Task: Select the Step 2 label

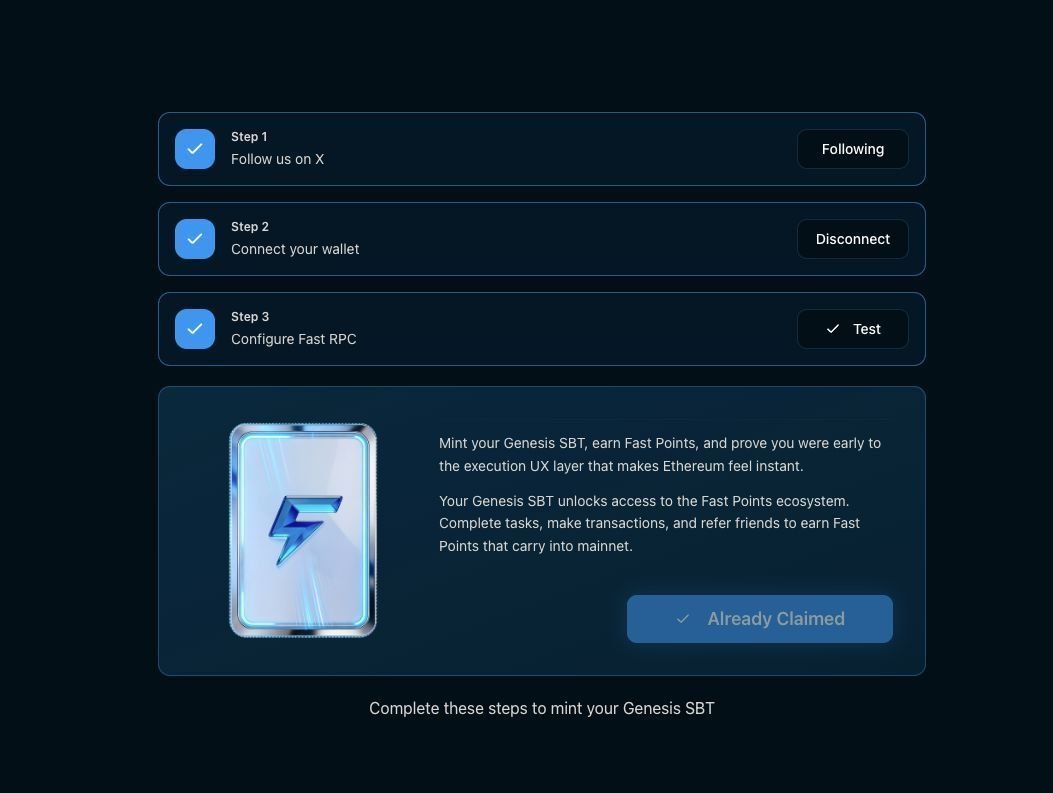Action: (x=250, y=227)
